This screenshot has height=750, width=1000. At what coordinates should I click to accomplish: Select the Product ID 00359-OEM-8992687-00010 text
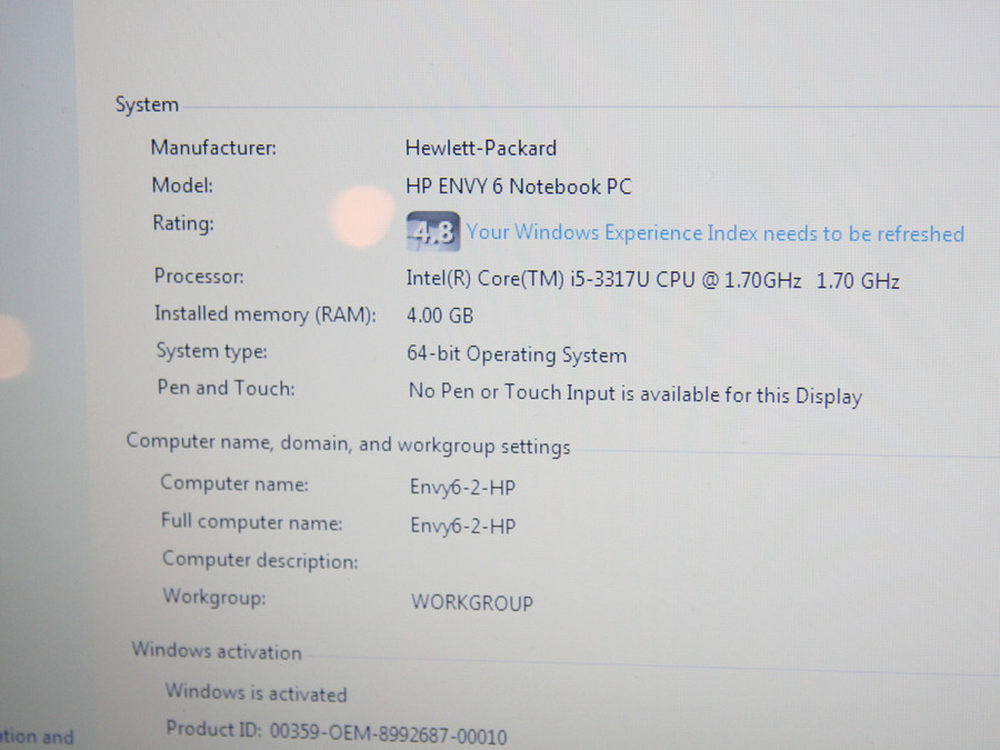[x=336, y=732]
